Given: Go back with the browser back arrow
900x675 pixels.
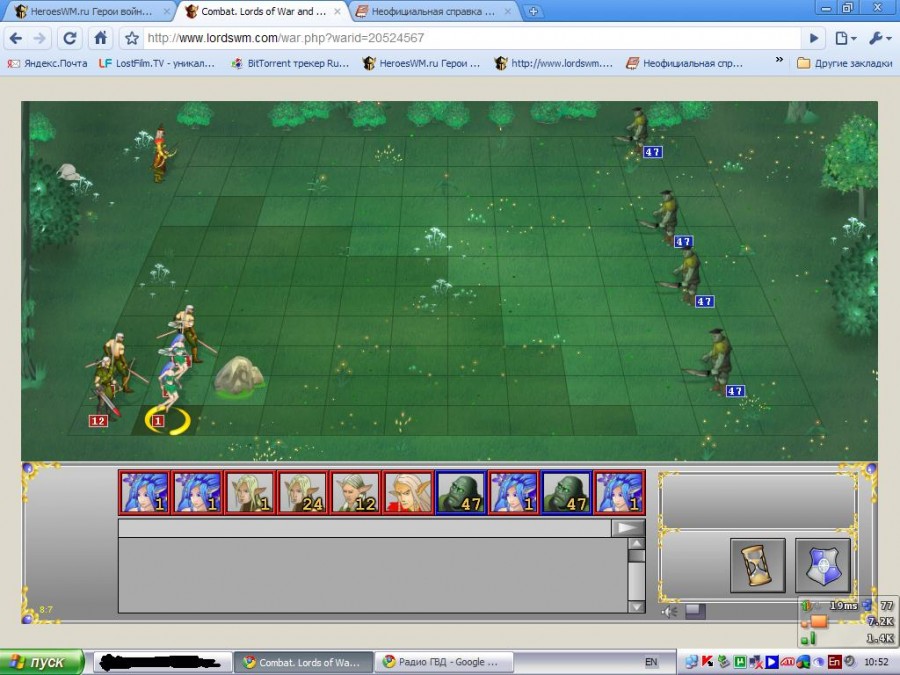Looking at the screenshot, I should (16, 38).
